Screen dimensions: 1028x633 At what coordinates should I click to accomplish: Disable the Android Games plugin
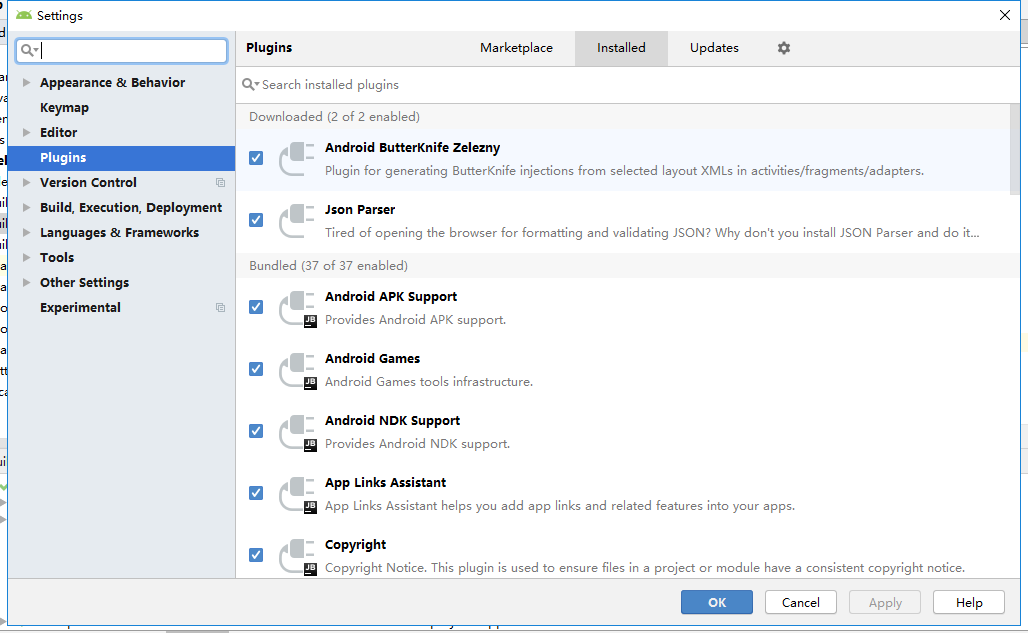(x=256, y=369)
